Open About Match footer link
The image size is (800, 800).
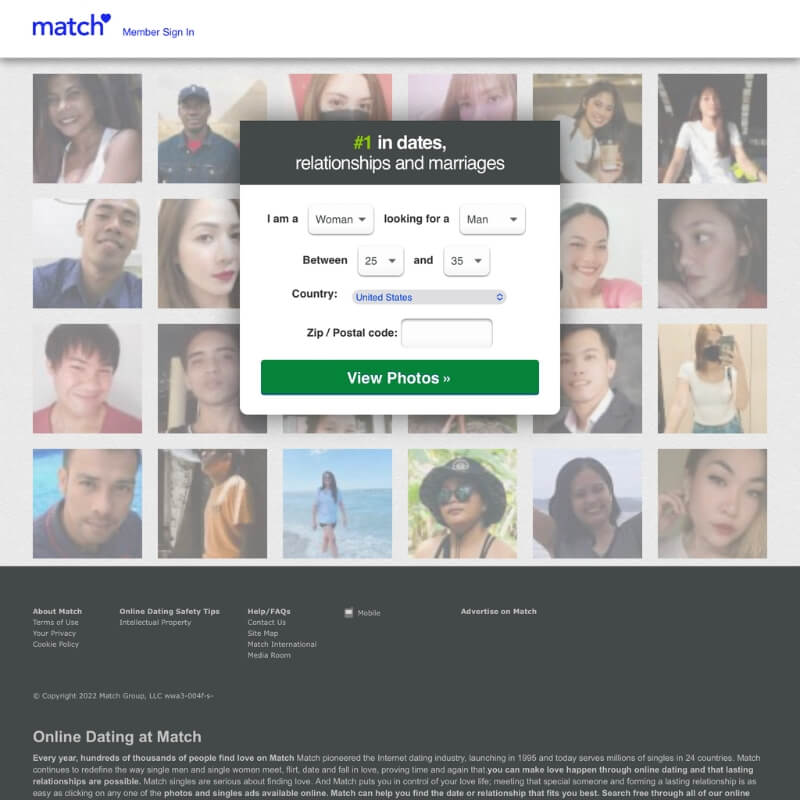tap(57, 611)
